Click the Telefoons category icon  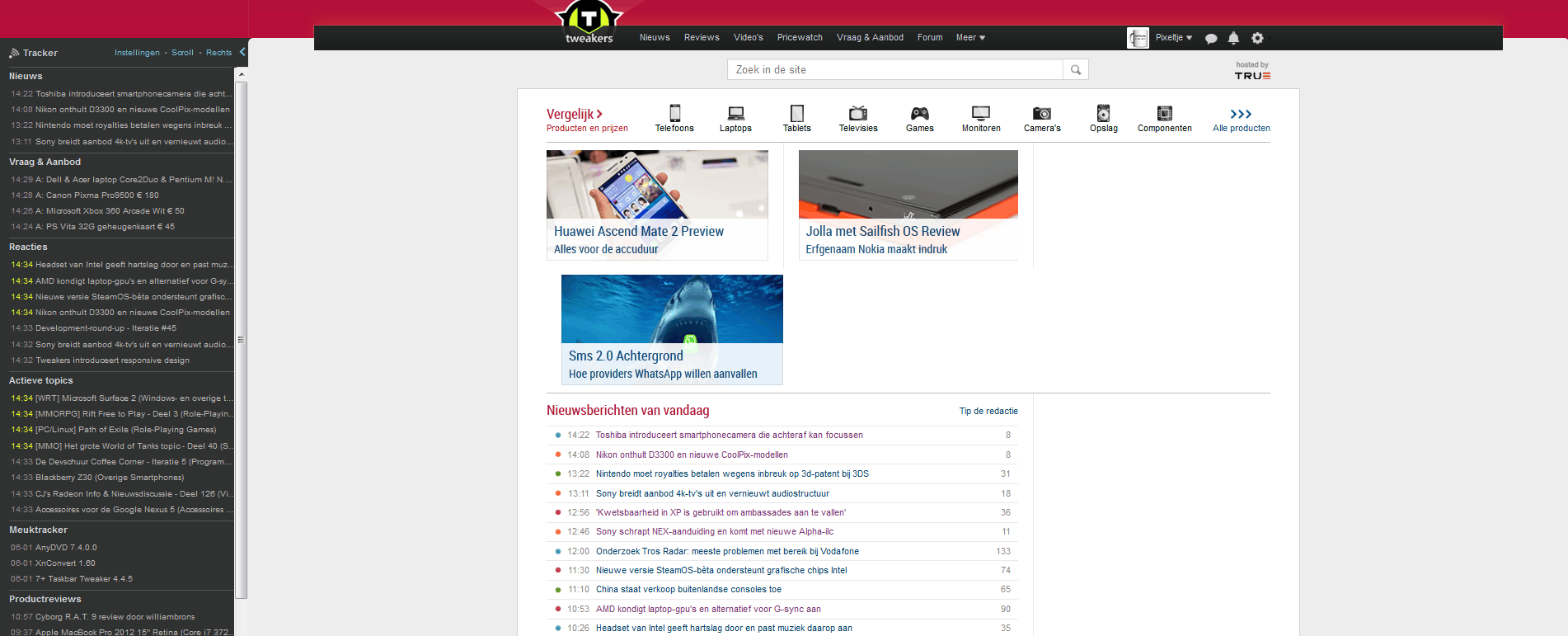(674, 113)
